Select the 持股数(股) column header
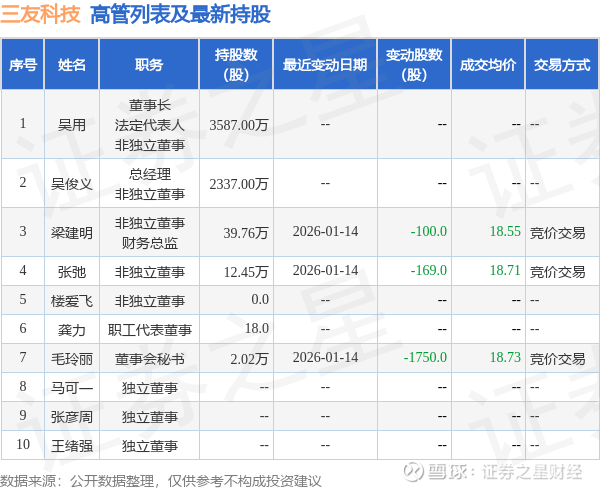600x490 pixels. click(236, 65)
